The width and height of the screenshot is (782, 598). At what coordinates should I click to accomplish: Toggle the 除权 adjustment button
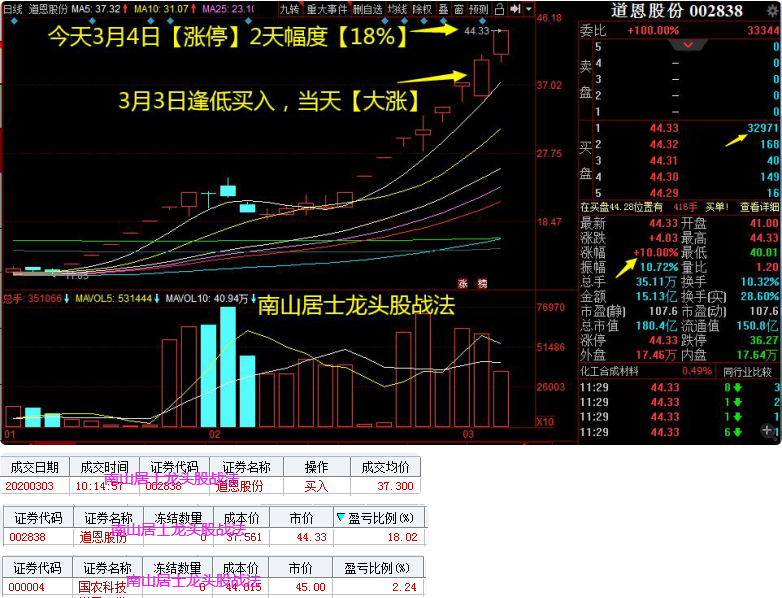coord(422,9)
